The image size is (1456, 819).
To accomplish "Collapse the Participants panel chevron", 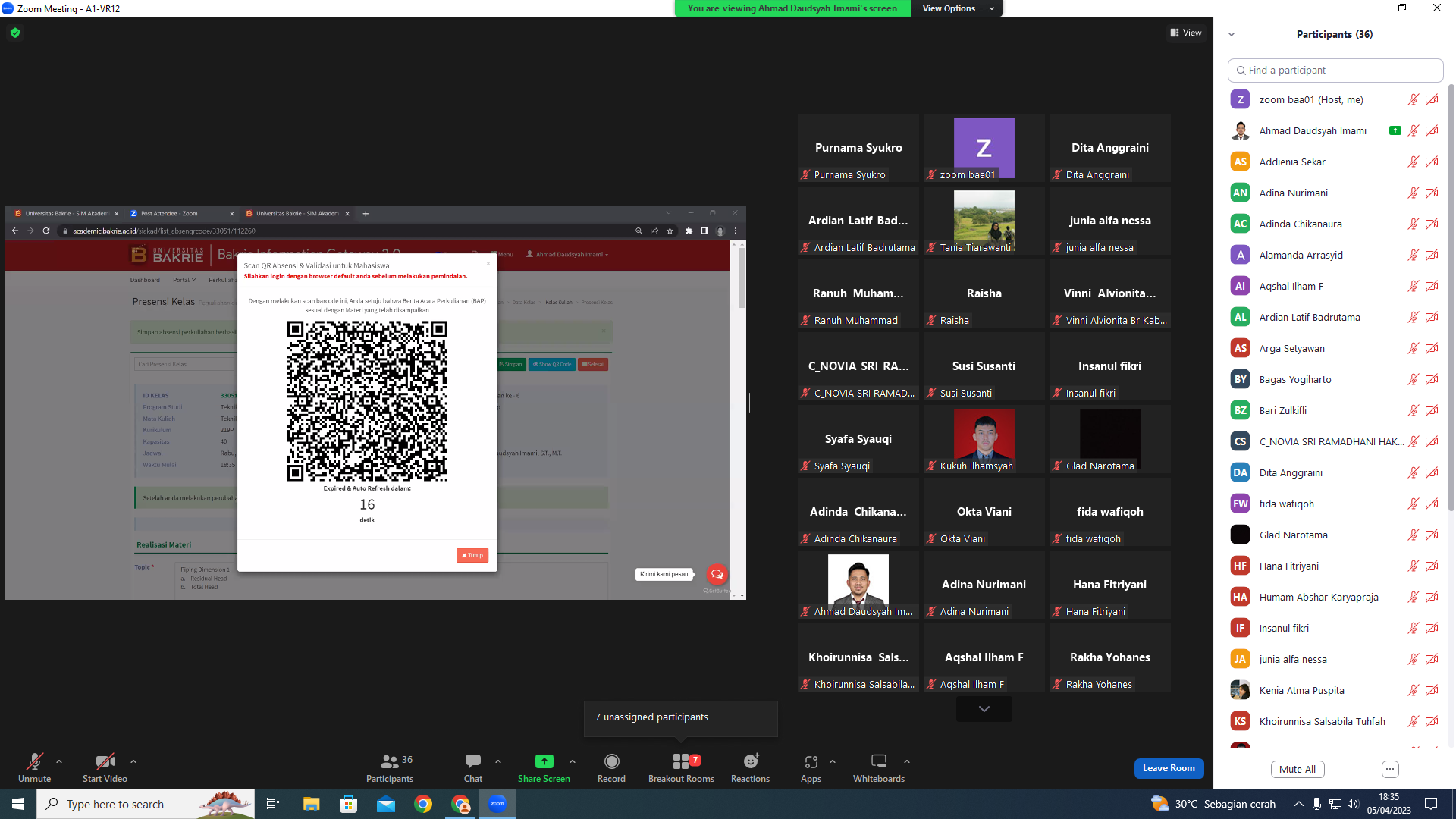I will click(x=1232, y=34).
